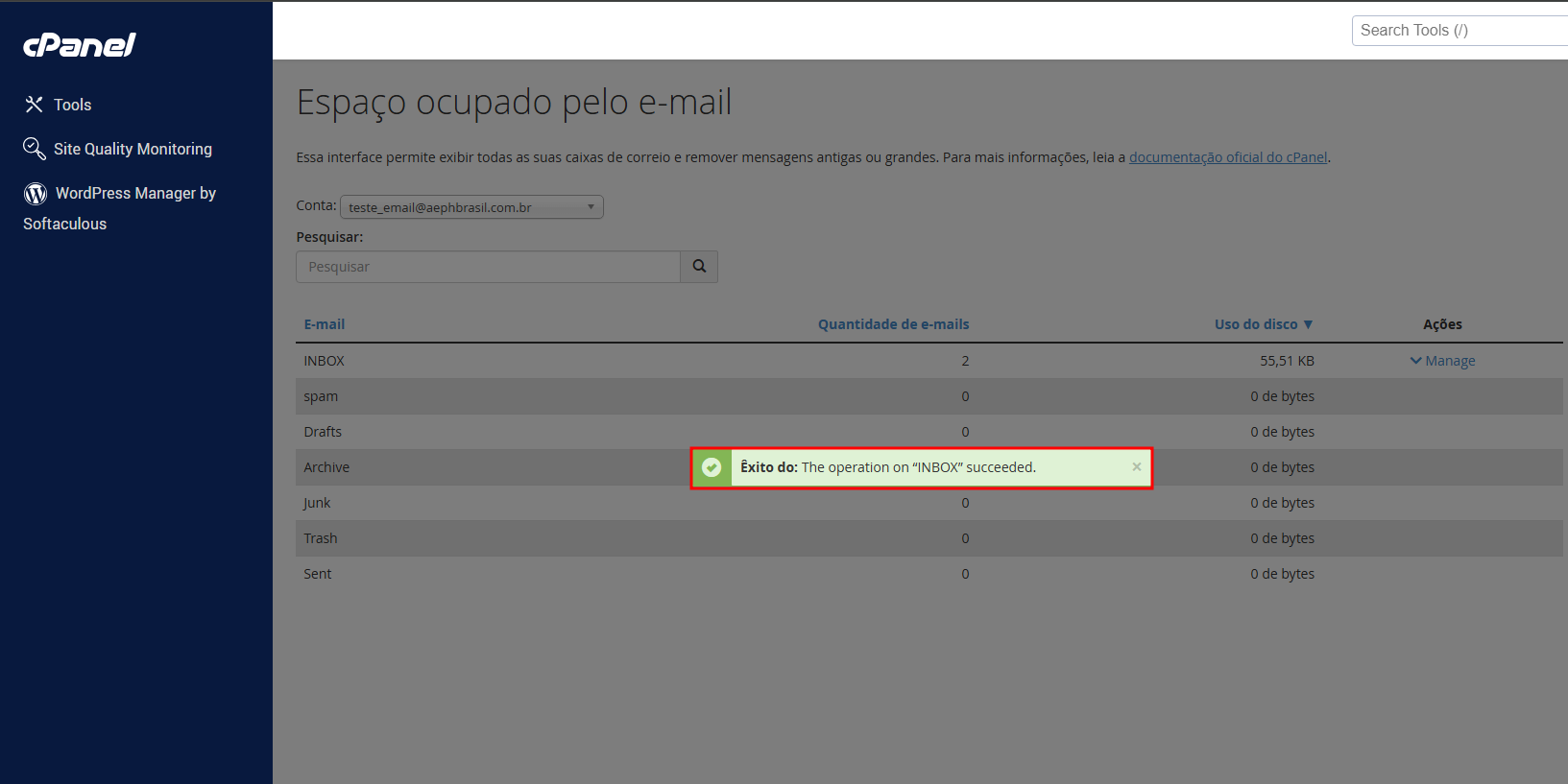Open Site Quality Monitoring in sidebar
This screenshot has width=1568, height=784.
117,149
